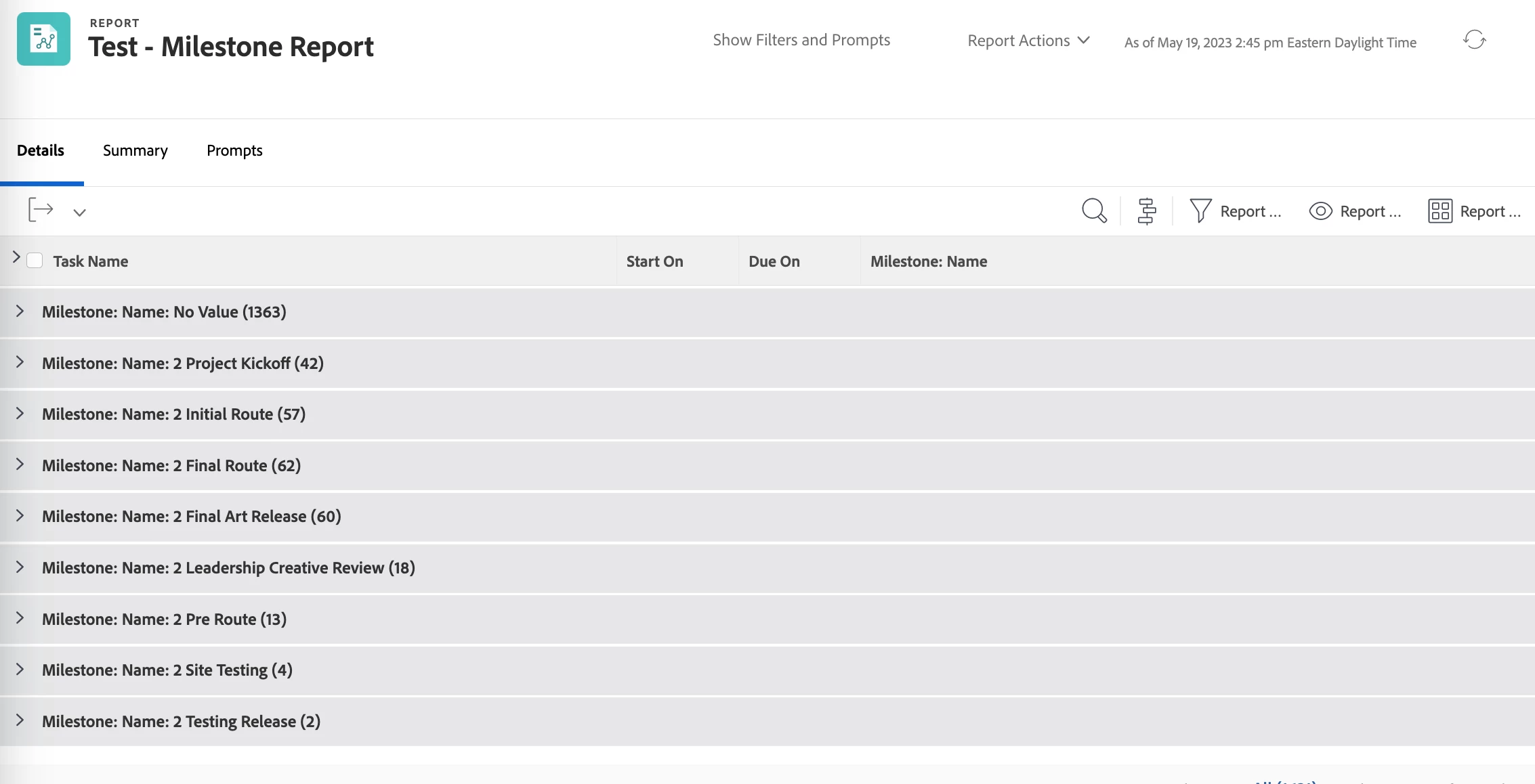Expand all groupings via header chevron

coord(16,257)
